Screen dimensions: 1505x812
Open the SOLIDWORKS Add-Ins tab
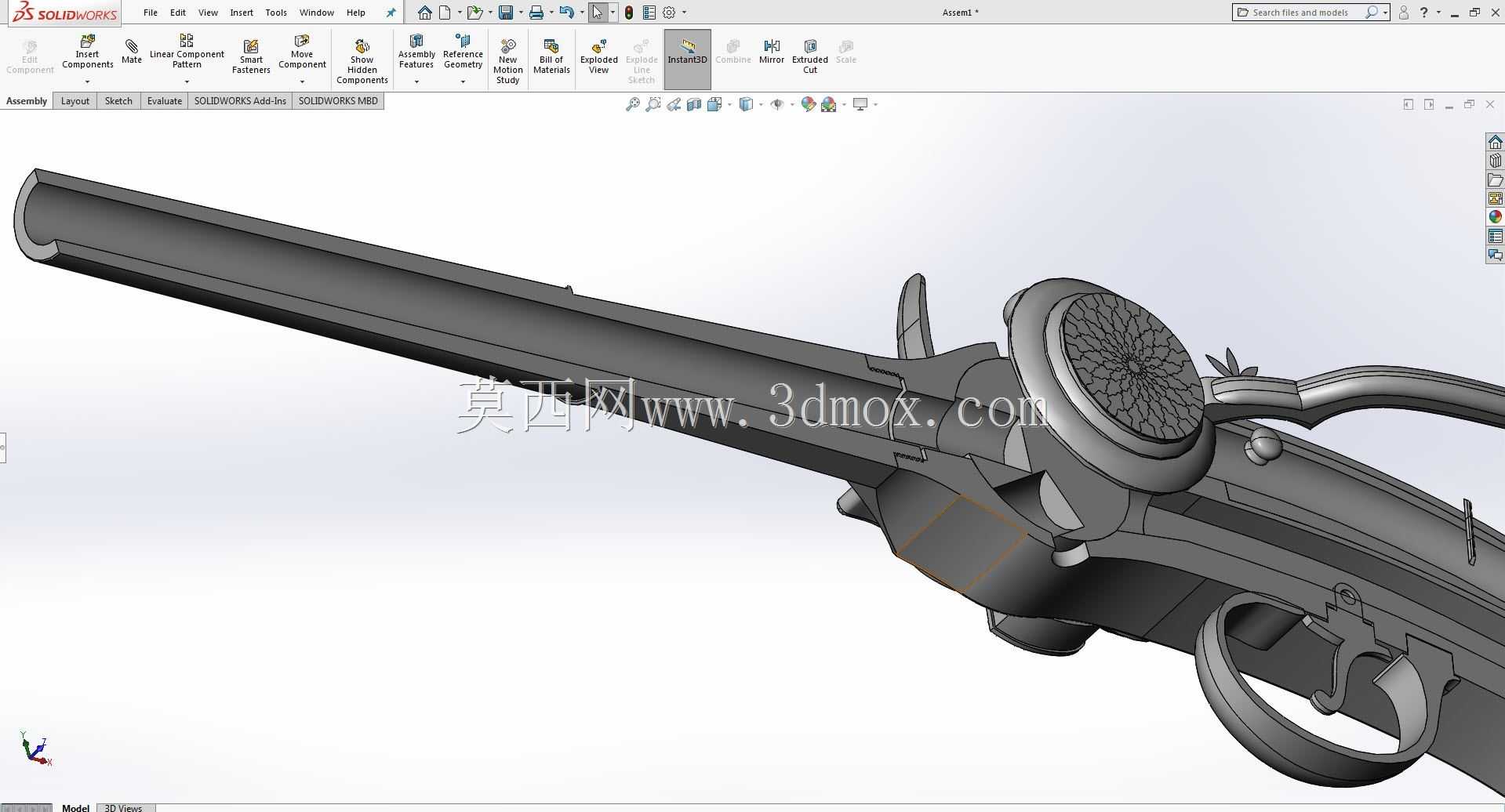coord(240,101)
